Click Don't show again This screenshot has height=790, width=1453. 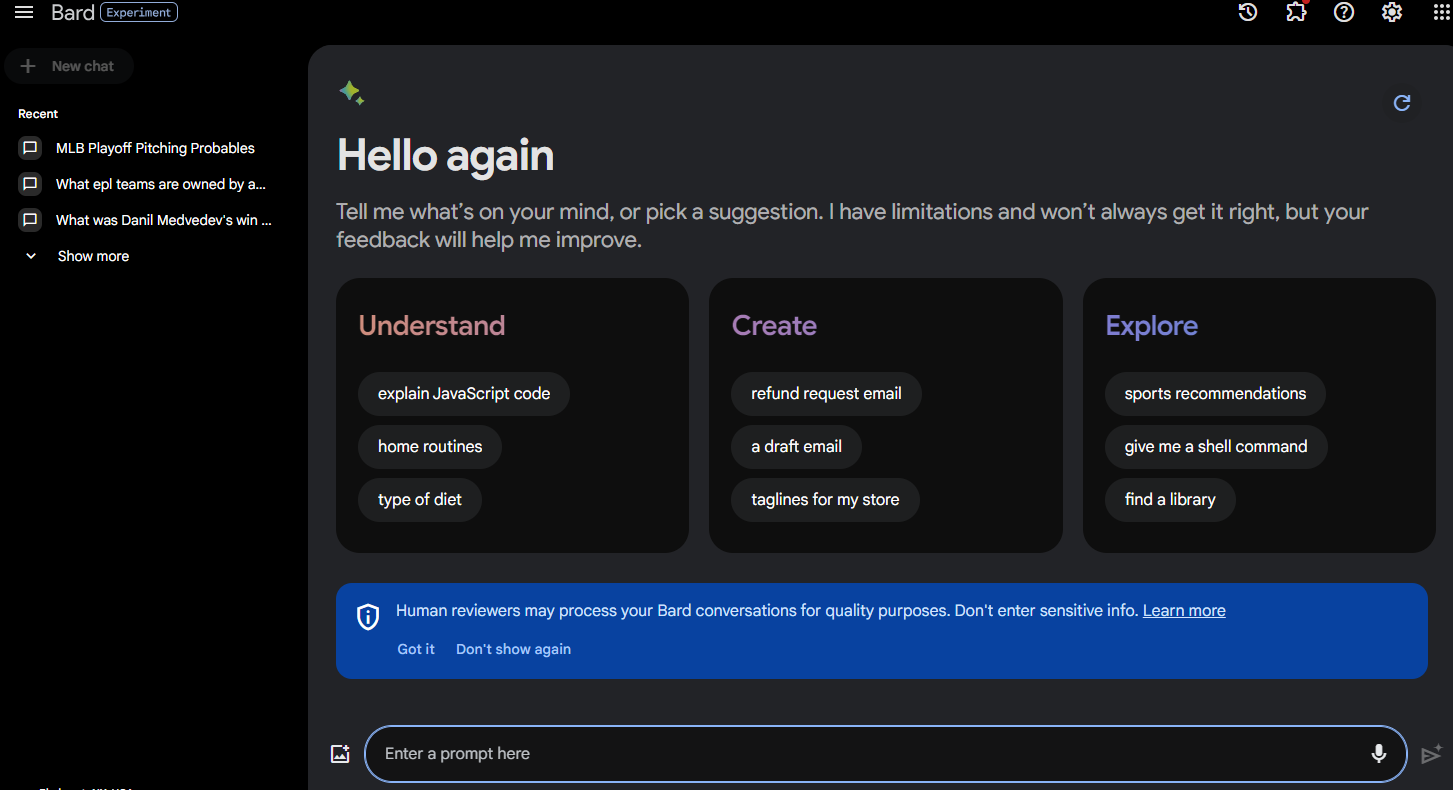(x=513, y=649)
